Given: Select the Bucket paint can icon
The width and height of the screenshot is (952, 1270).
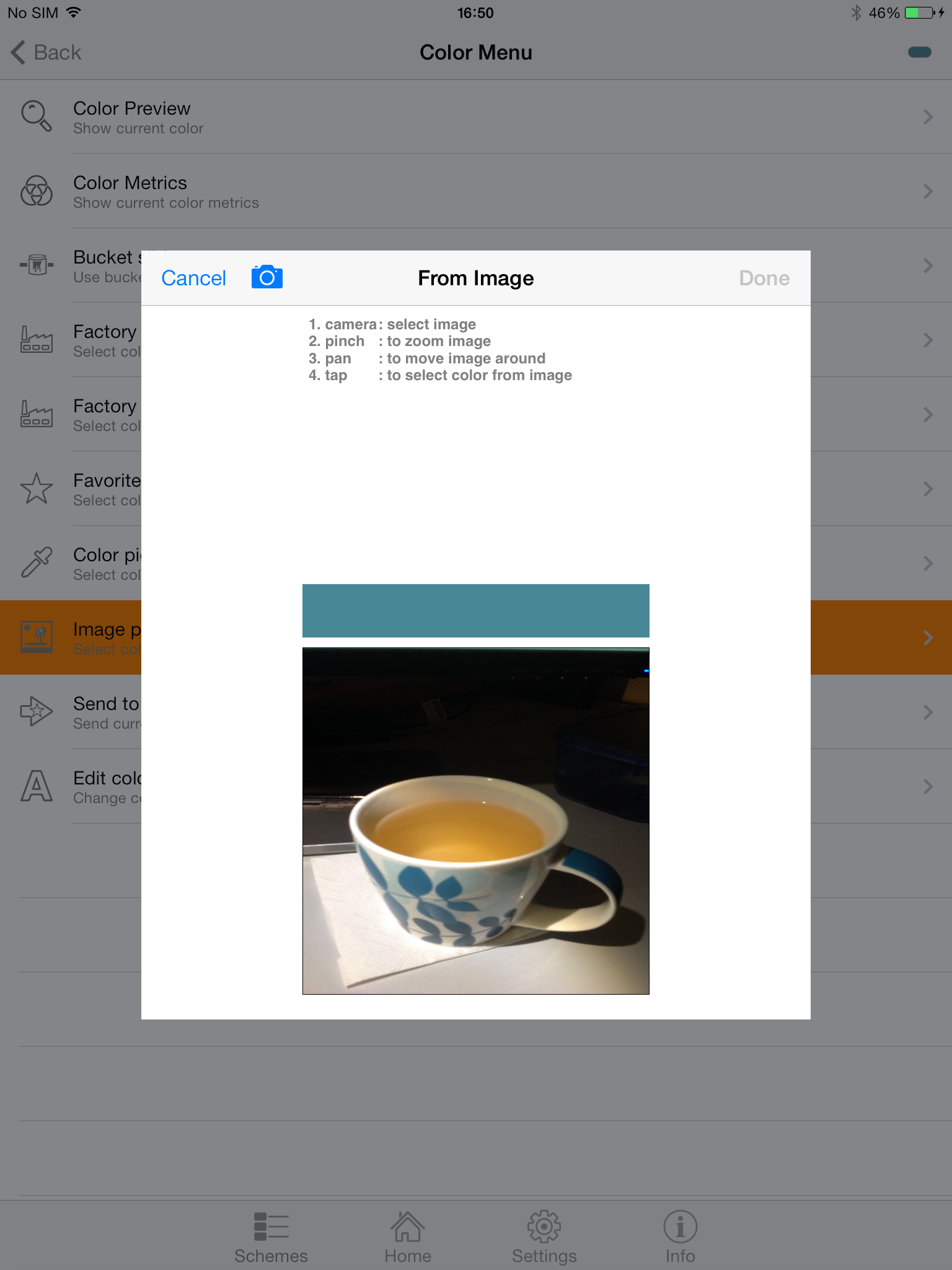Looking at the screenshot, I should click(x=37, y=265).
